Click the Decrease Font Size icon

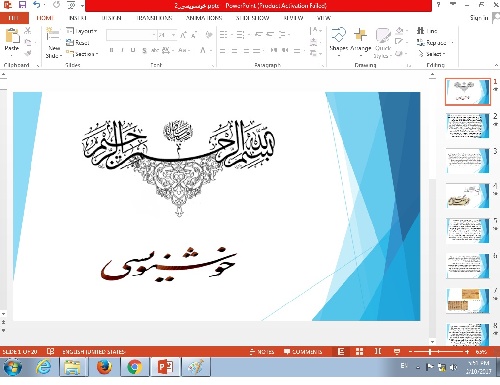[194, 35]
